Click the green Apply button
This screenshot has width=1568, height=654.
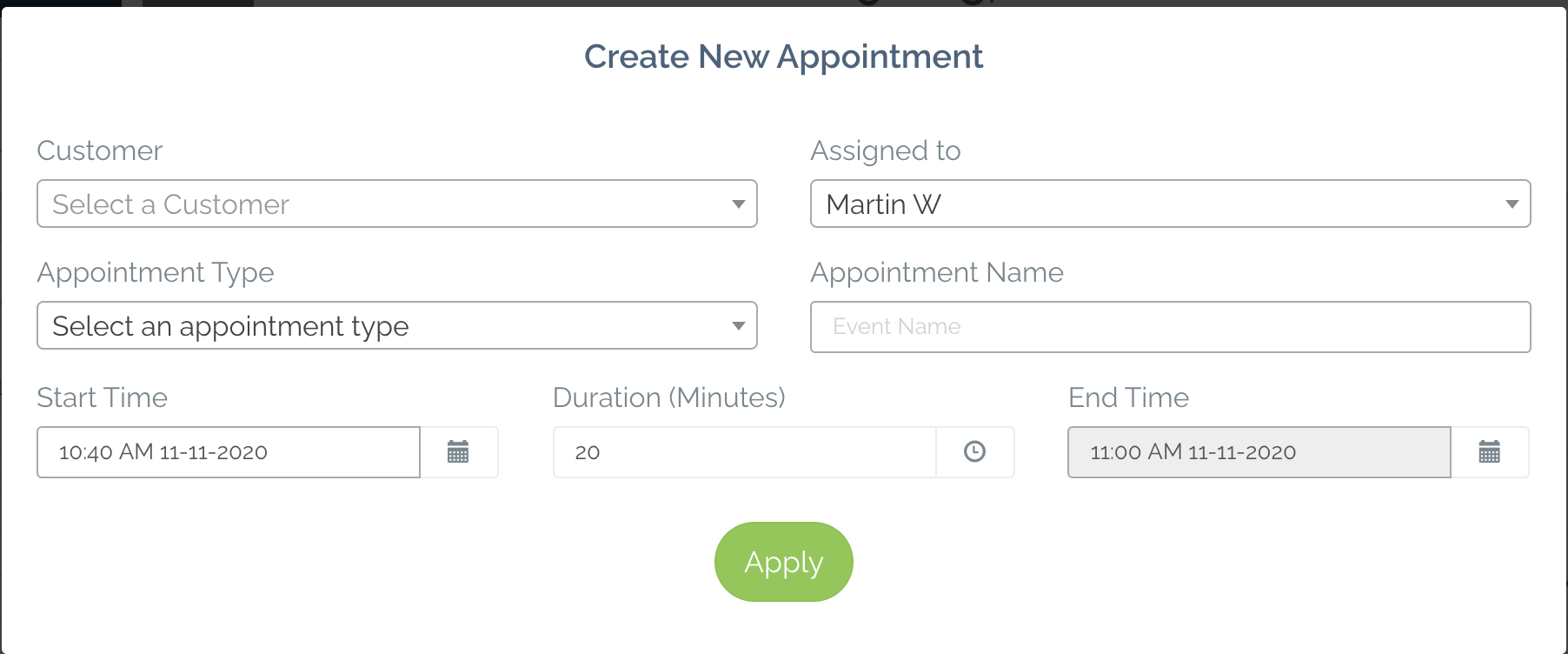(x=784, y=562)
